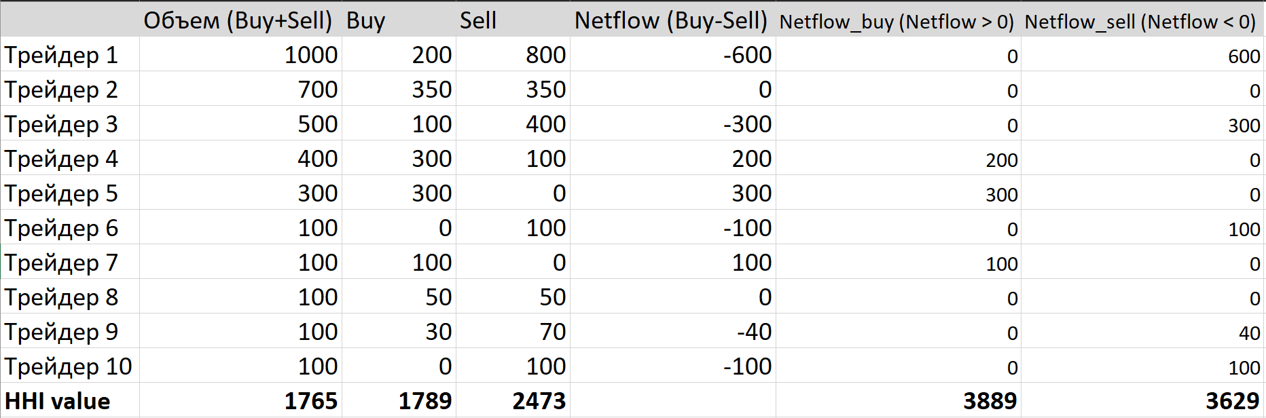Select Трейдер 2 volume cell showing 700
This screenshot has width=1266, height=418.
[240, 90]
